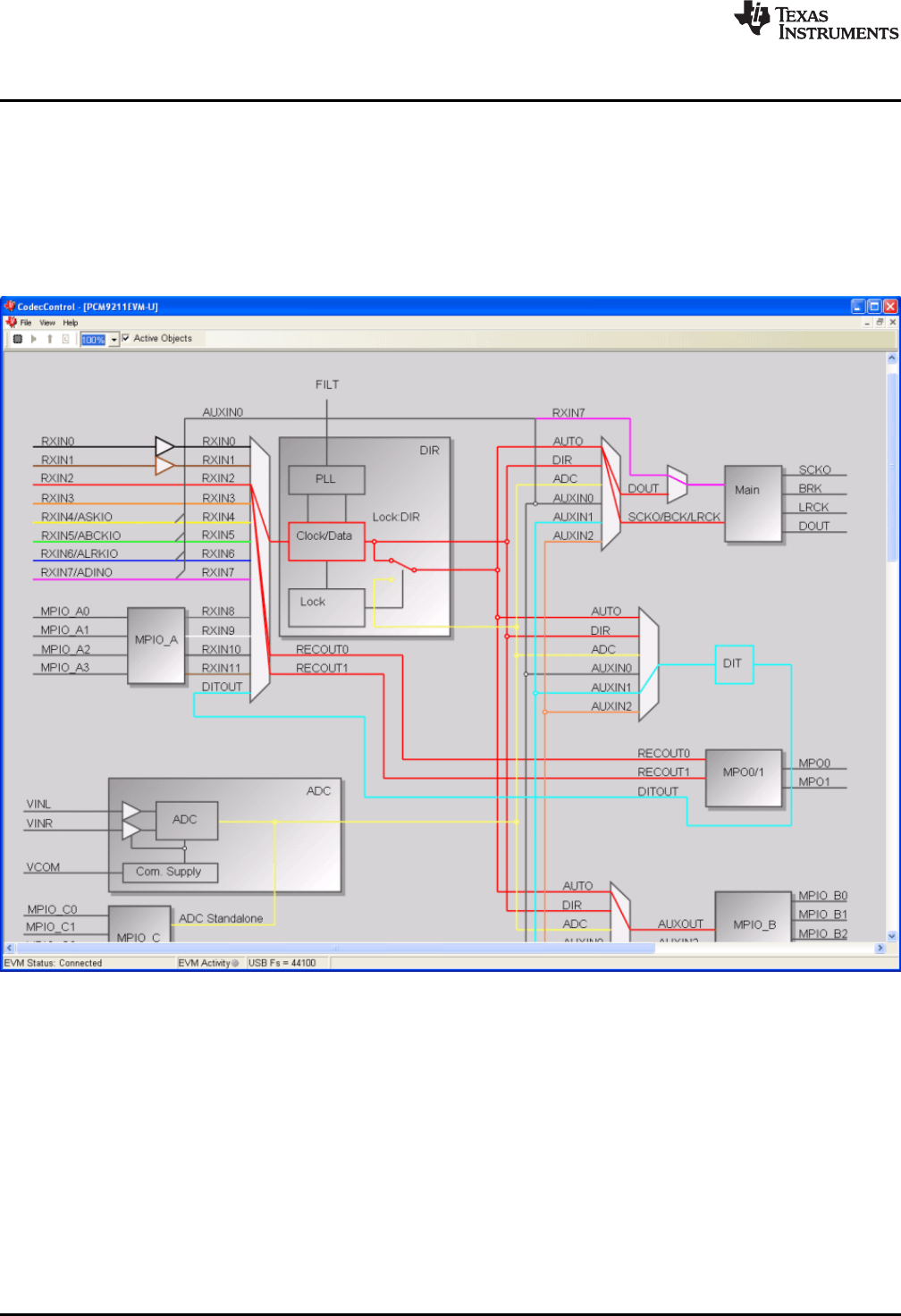Screen dimensions: 901x1316
Task: Click the "SCKO/BCK/LRCK" label
Action: (x=674, y=517)
